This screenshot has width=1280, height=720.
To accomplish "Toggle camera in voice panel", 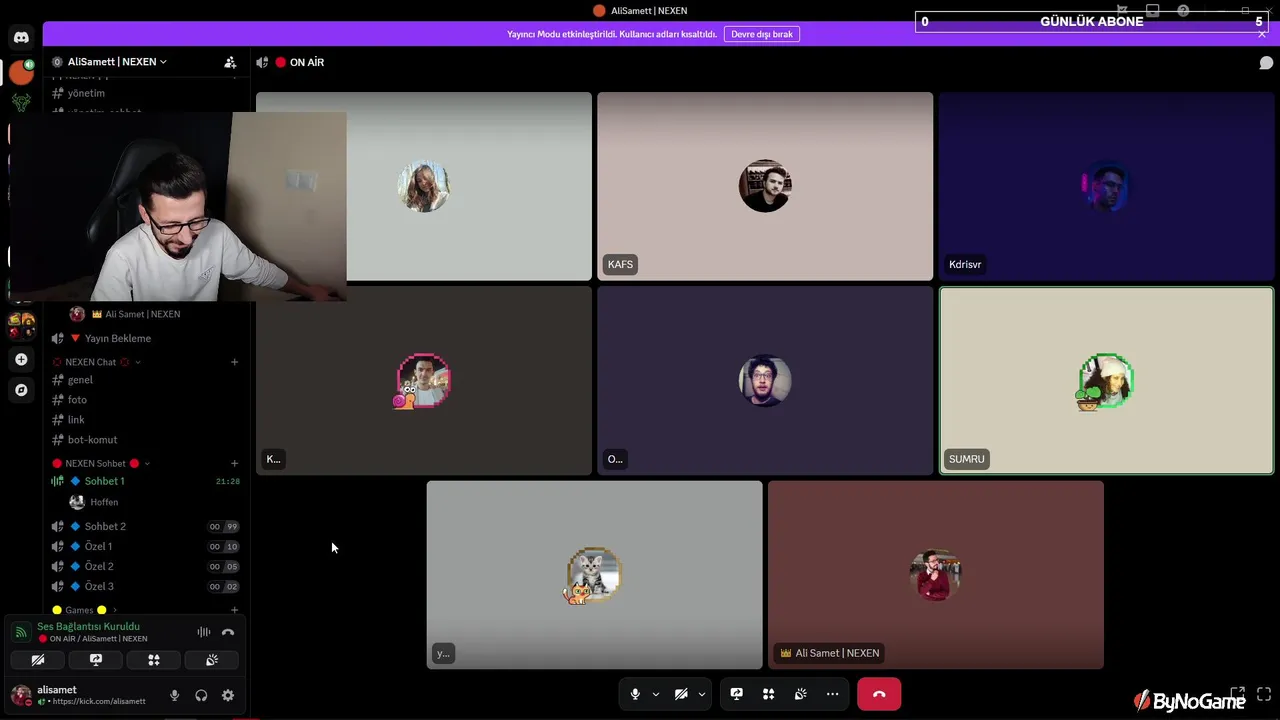I will pyautogui.click(x=38, y=660).
